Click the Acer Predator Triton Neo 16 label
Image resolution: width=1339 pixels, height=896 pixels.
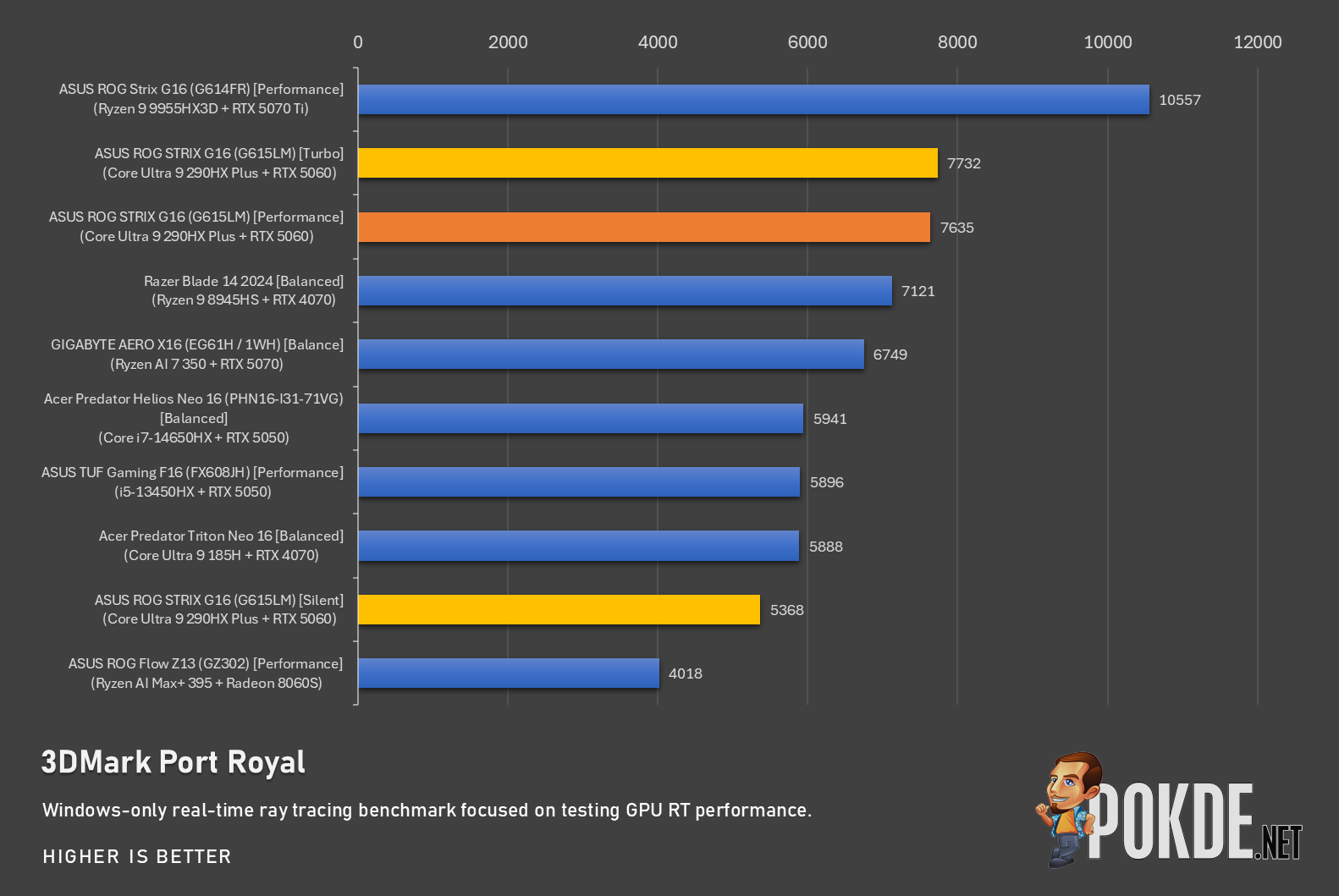pos(221,546)
